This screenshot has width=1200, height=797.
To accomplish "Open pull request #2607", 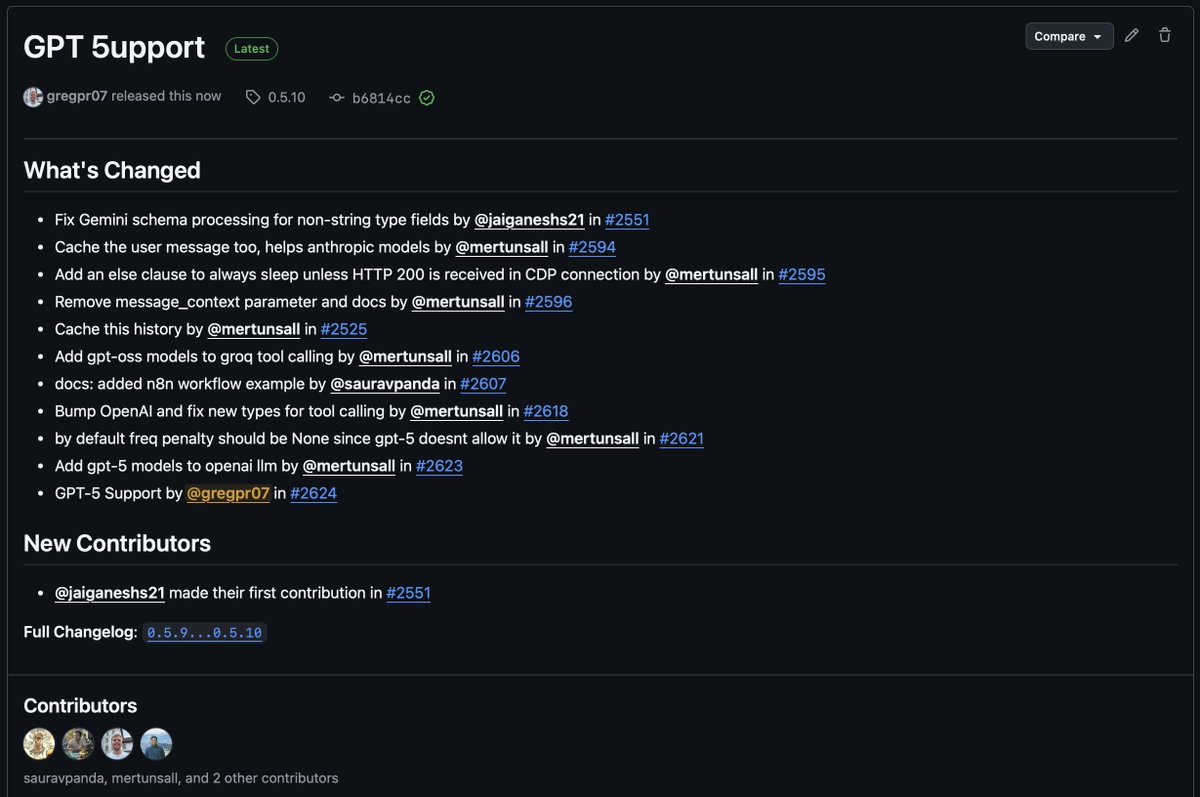I will (x=483, y=383).
